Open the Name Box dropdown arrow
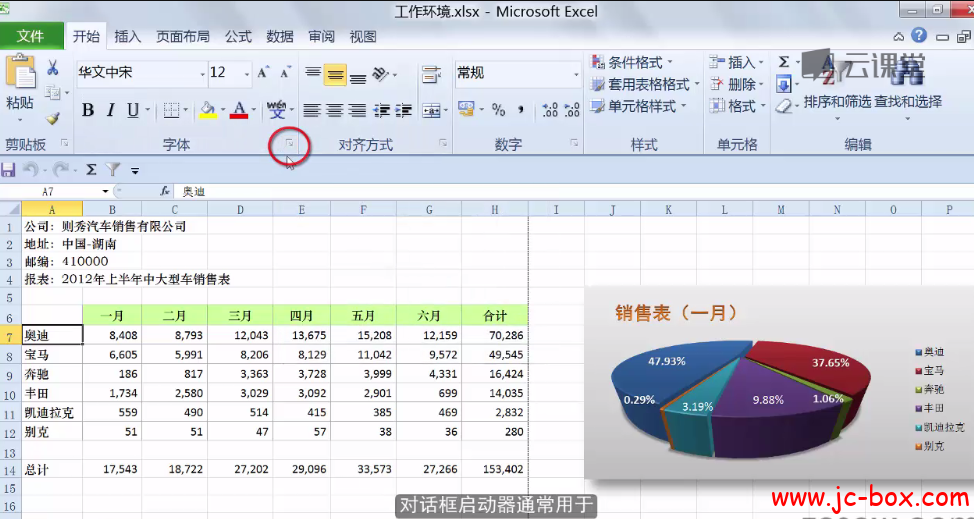 (105, 192)
